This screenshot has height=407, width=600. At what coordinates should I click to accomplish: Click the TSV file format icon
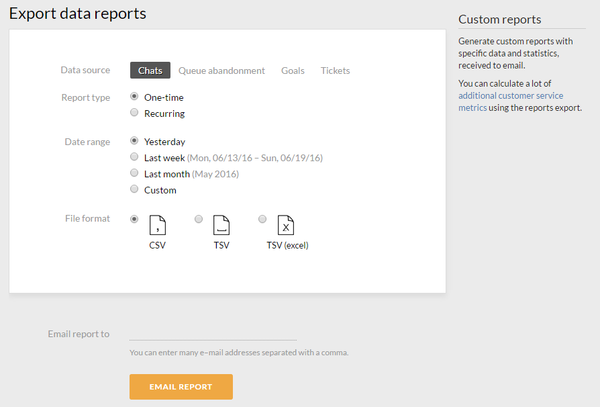(x=221, y=224)
